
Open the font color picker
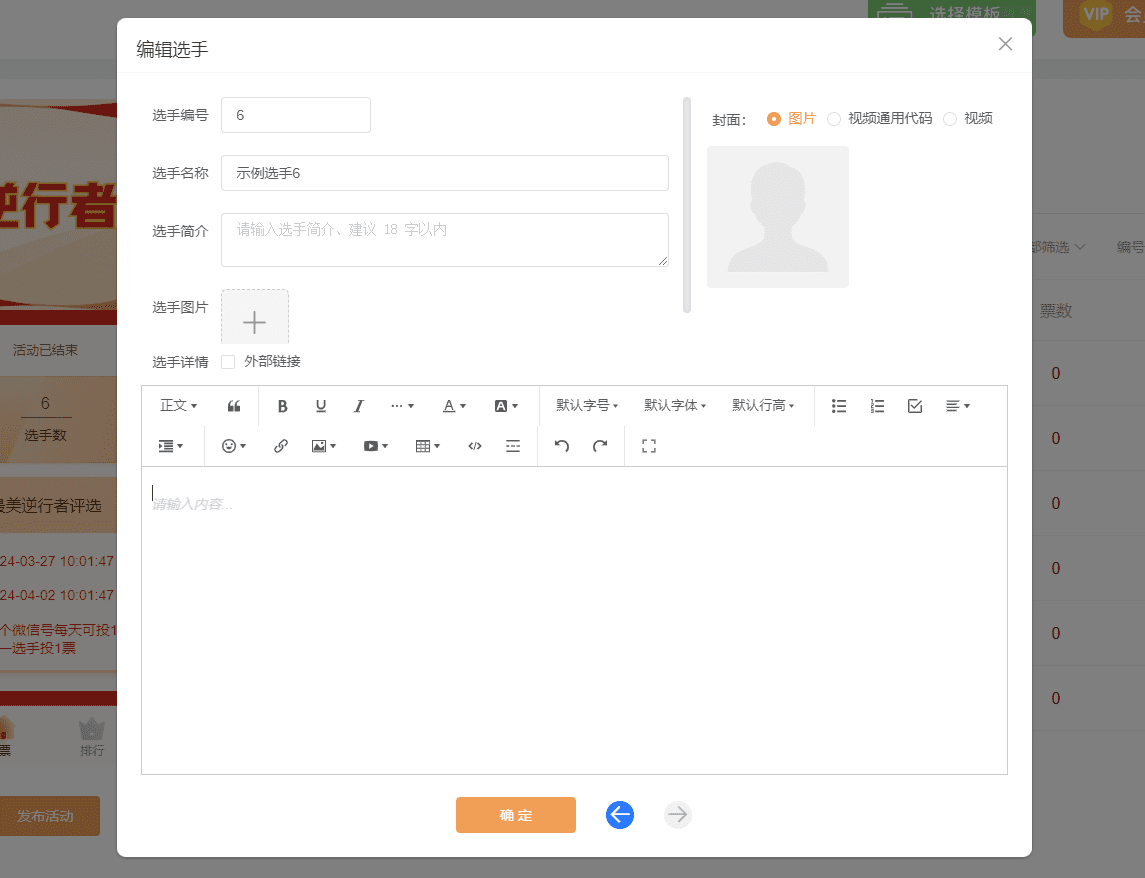[x=452, y=405]
